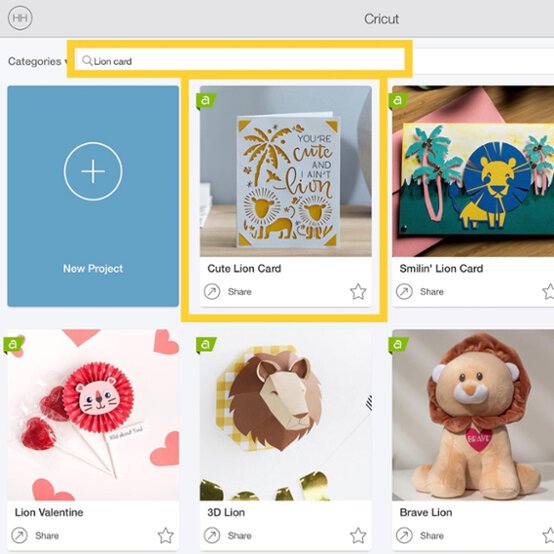Click the Share label under 3D Lion
The height and width of the screenshot is (554, 554).
pyautogui.click(x=240, y=536)
